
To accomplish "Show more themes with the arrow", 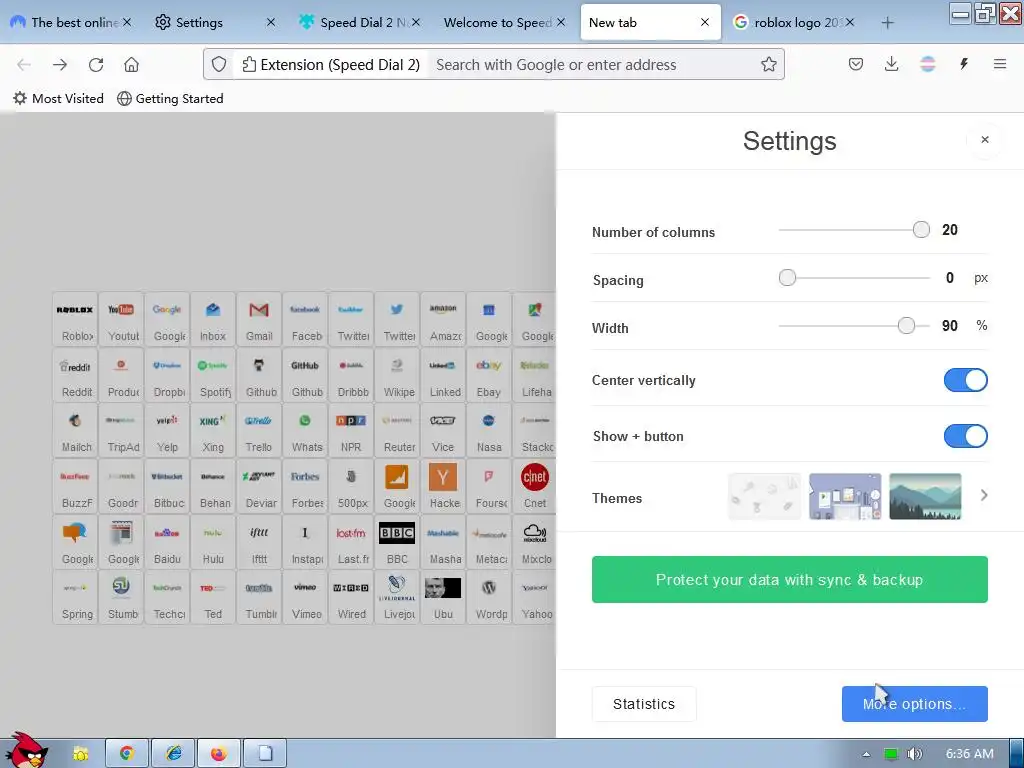I will pos(984,496).
